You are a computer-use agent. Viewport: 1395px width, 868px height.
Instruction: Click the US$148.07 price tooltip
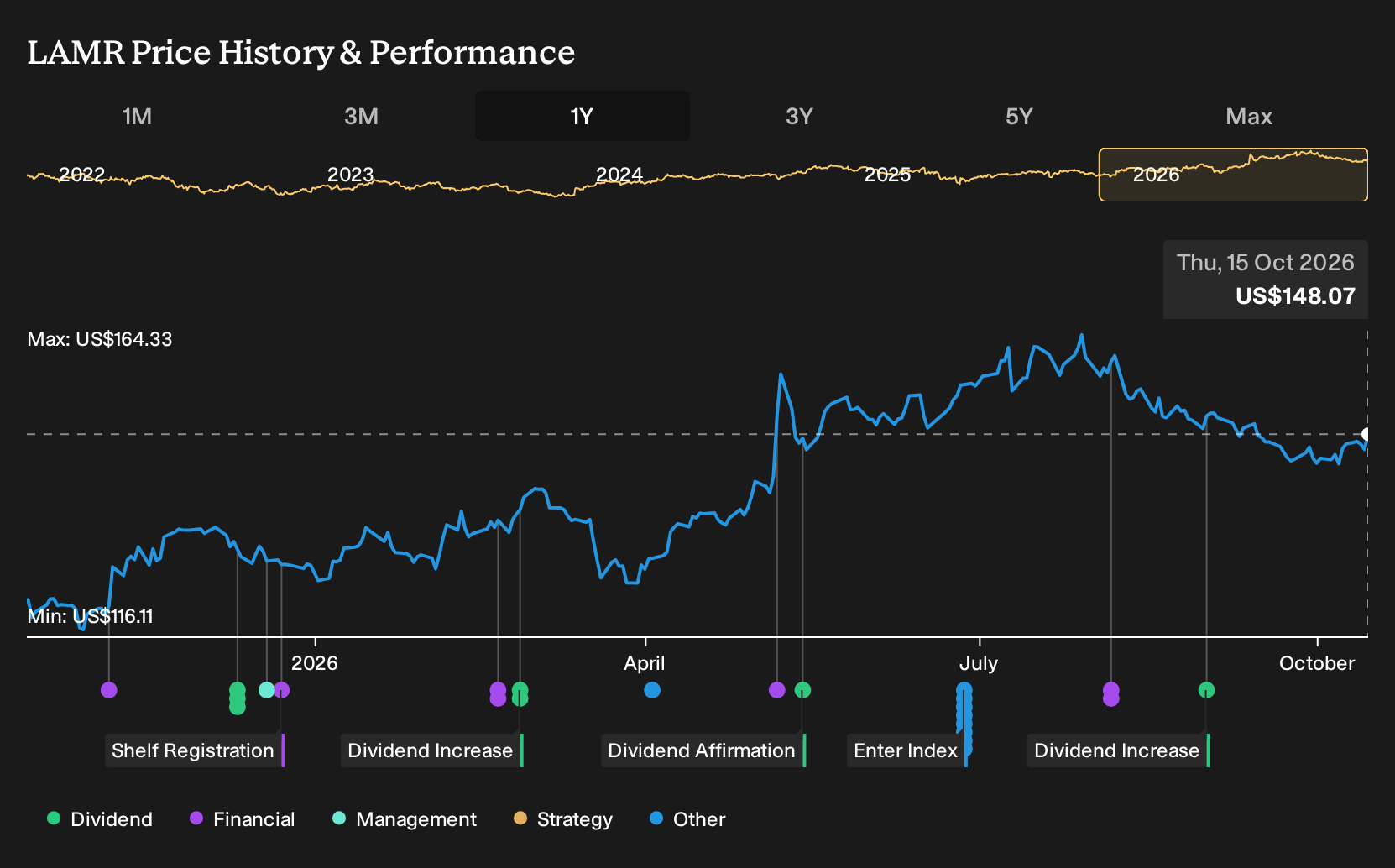point(1265,280)
